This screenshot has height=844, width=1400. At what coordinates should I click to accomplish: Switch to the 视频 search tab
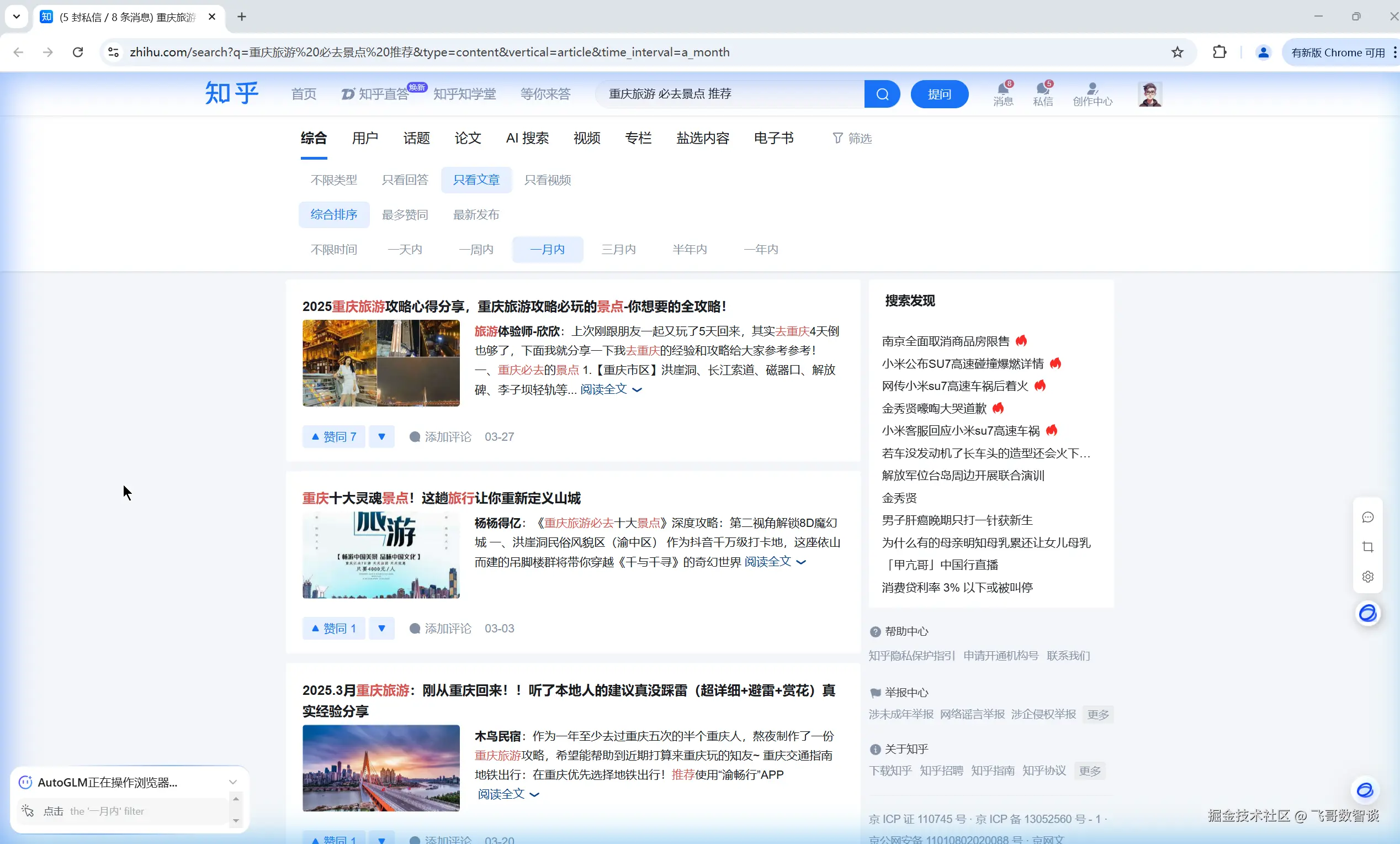pyautogui.click(x=586, y=138)
